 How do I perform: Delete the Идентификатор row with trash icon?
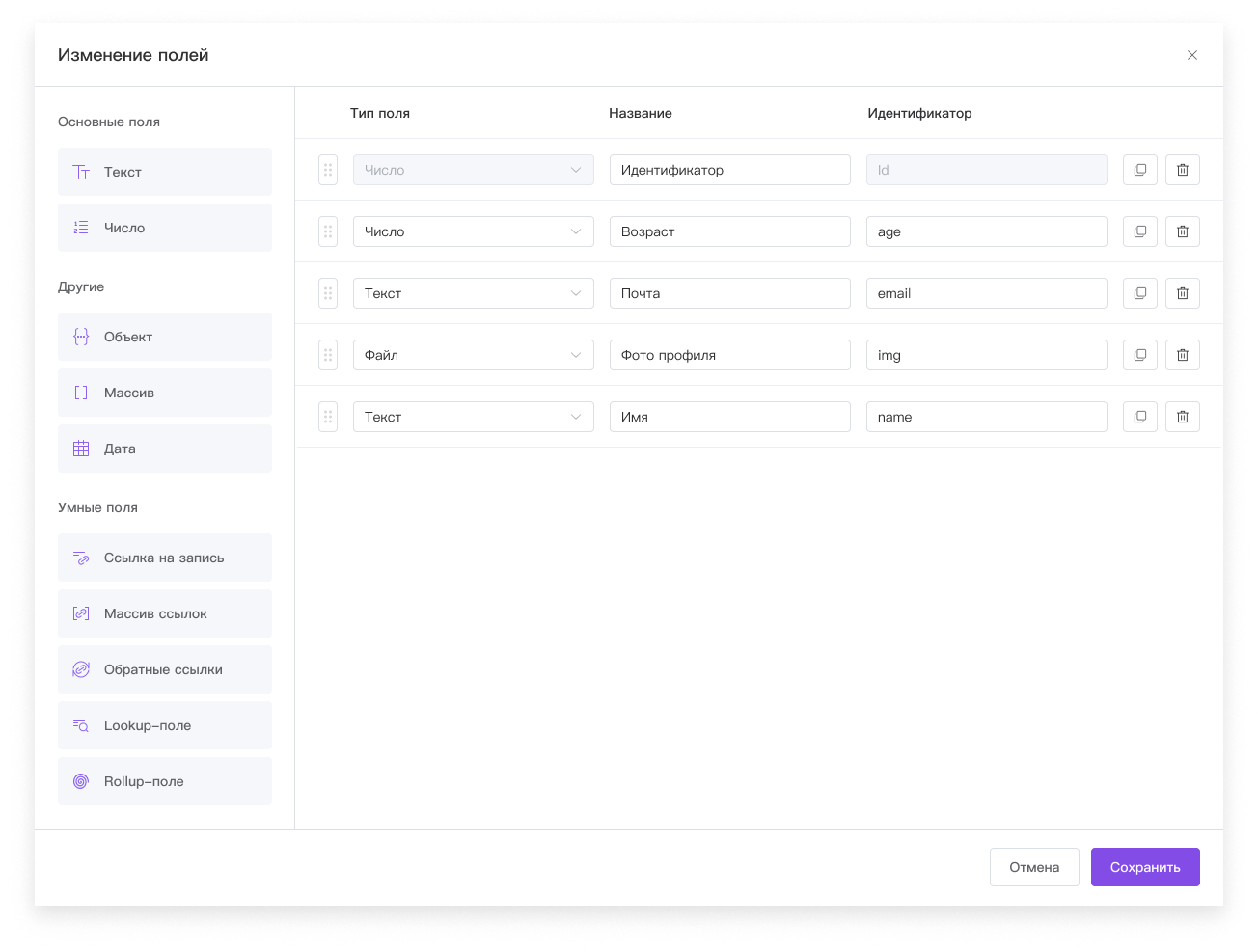(x=1182, y=170)
